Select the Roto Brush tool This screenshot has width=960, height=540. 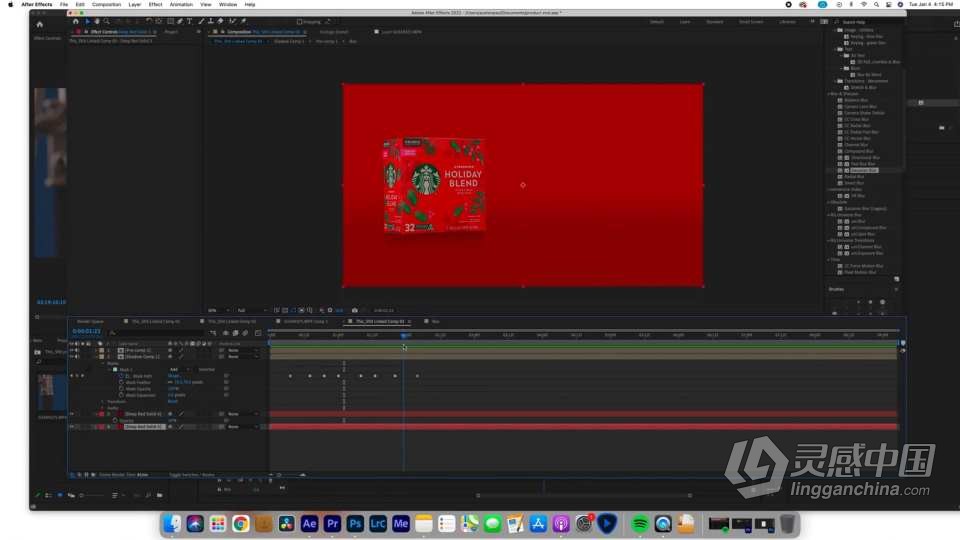pyautogui.click(x=232, y=21)
